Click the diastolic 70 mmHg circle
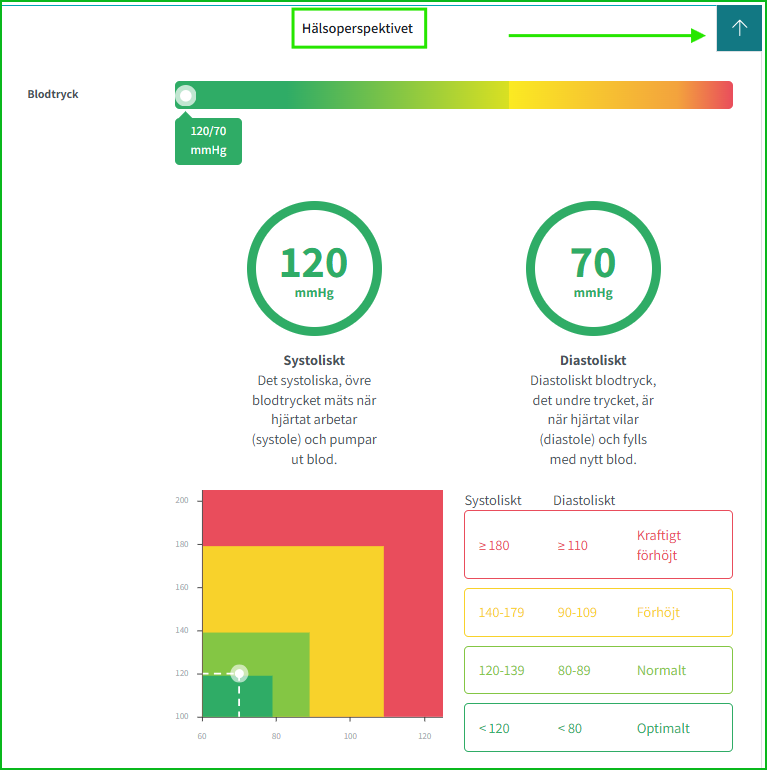The height and width of the screenshot is (770, 767). pyautogui.click(x=593, y=269)
